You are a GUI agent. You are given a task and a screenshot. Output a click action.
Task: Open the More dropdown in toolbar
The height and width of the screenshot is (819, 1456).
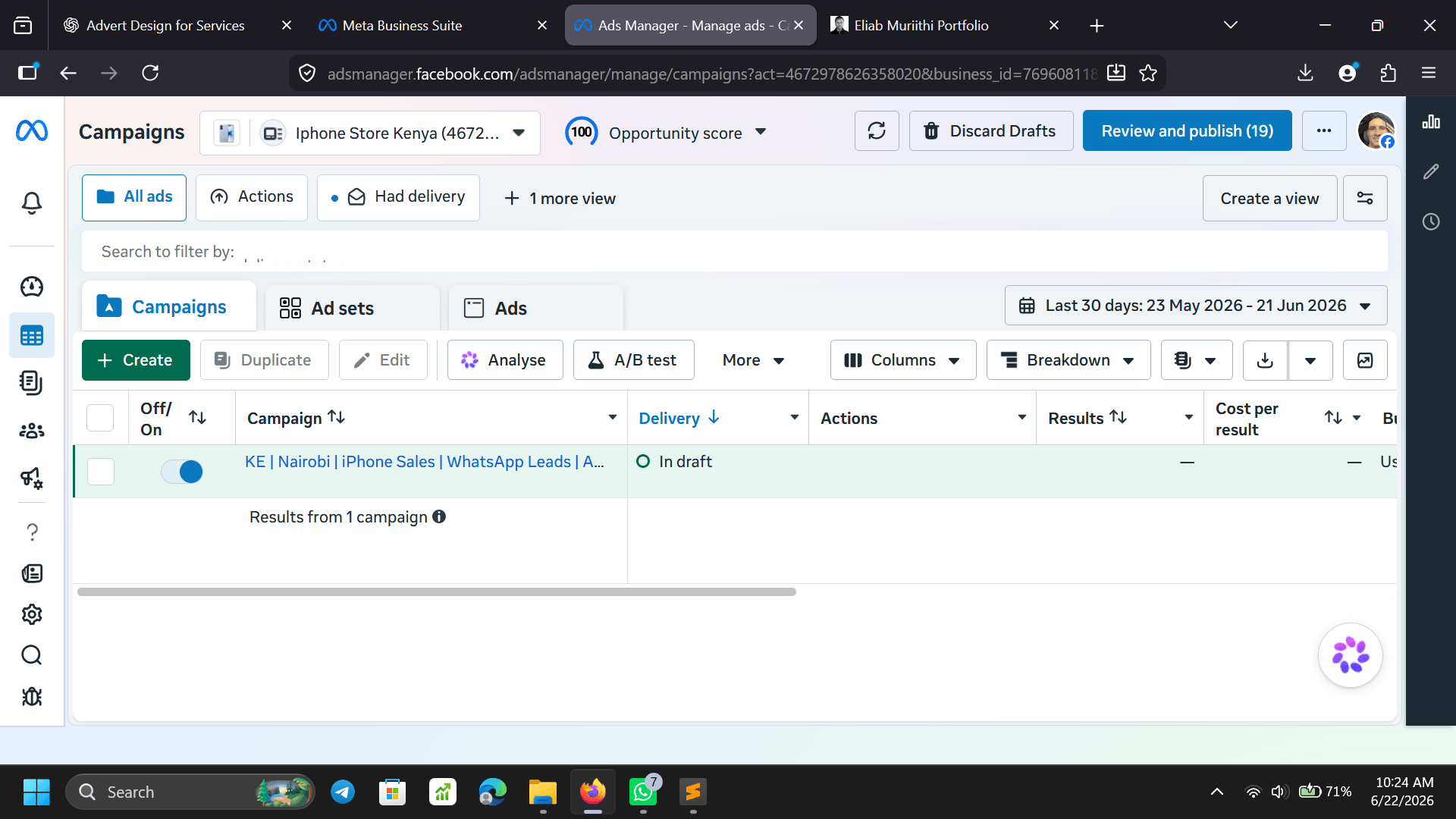(x=753, y=360)
